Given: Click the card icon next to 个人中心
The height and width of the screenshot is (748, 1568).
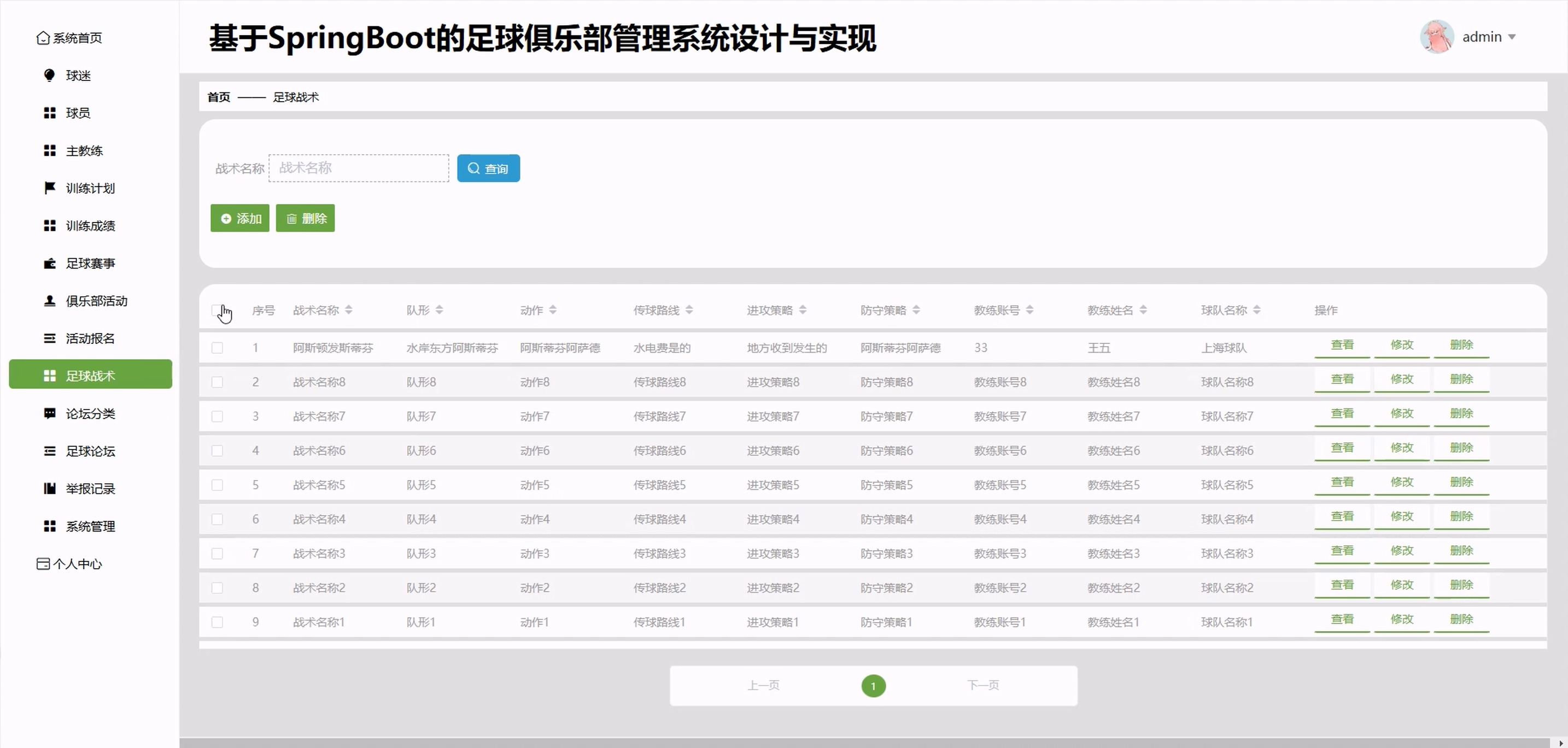Looking at the screenshot, I should [43, 564].
